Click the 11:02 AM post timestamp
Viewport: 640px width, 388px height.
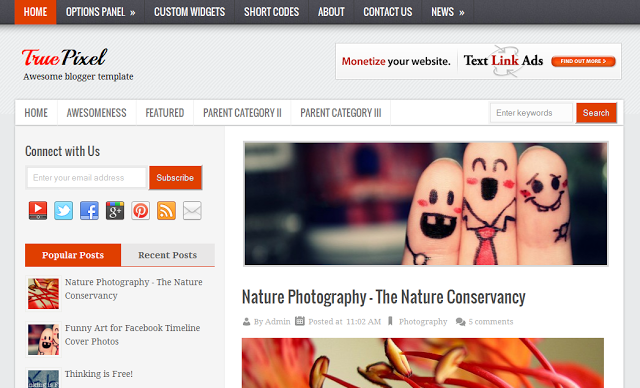tap(363, 321)
